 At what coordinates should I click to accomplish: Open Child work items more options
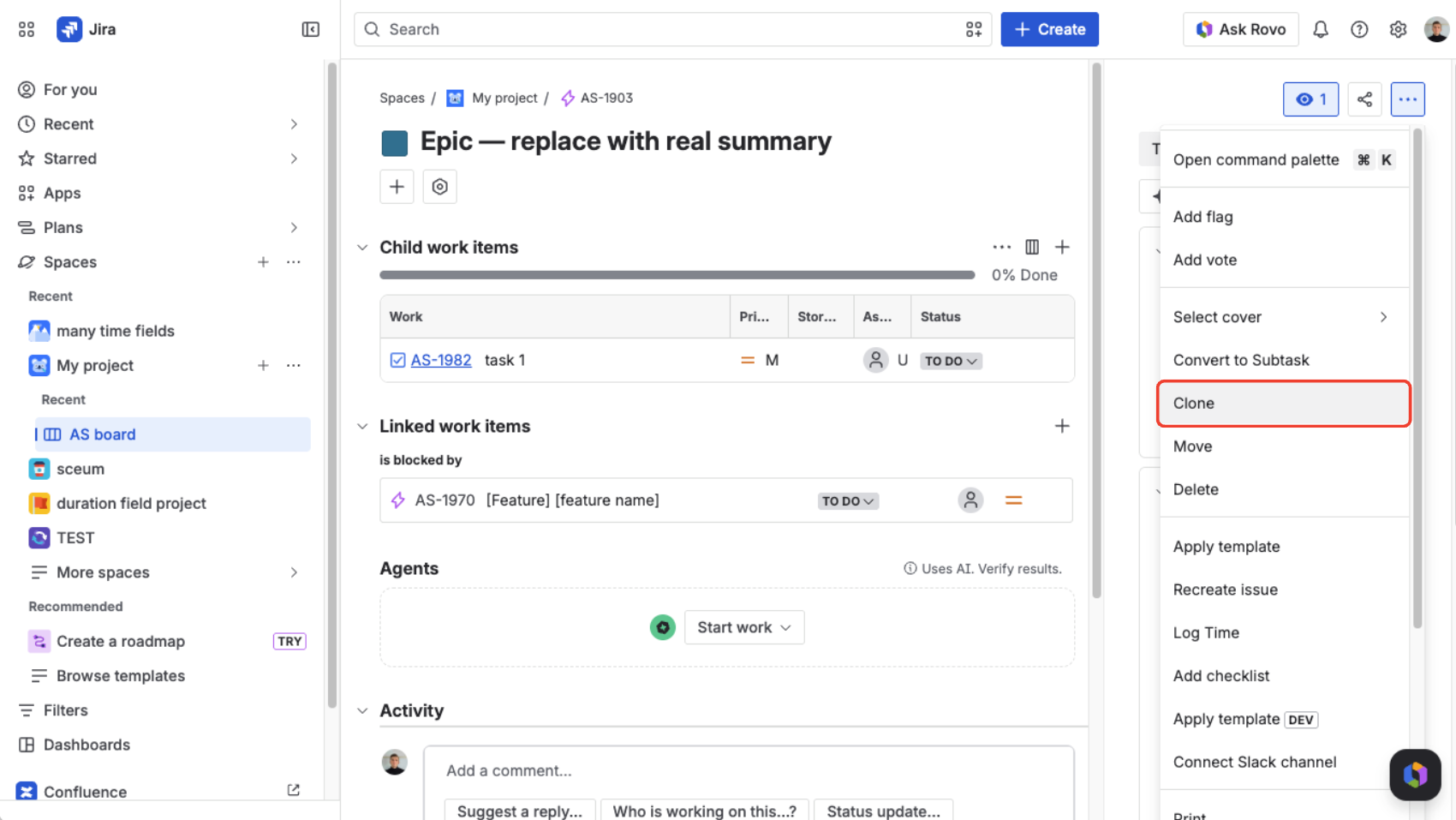point(1001,247)
